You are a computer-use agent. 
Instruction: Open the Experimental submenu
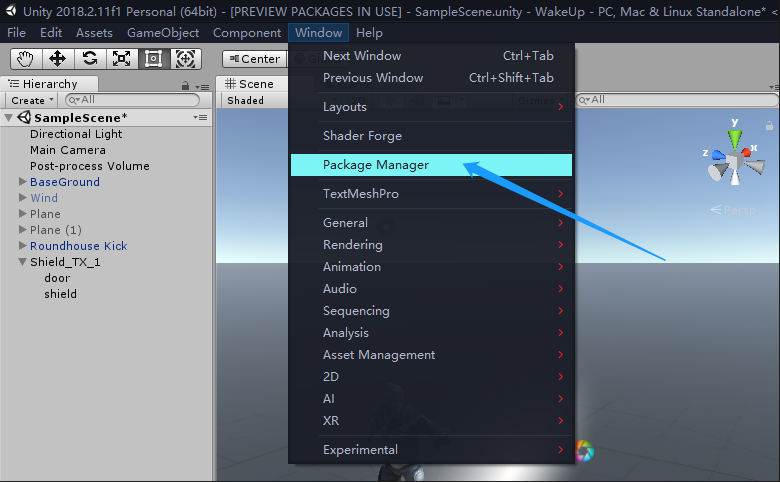[431, 449]
